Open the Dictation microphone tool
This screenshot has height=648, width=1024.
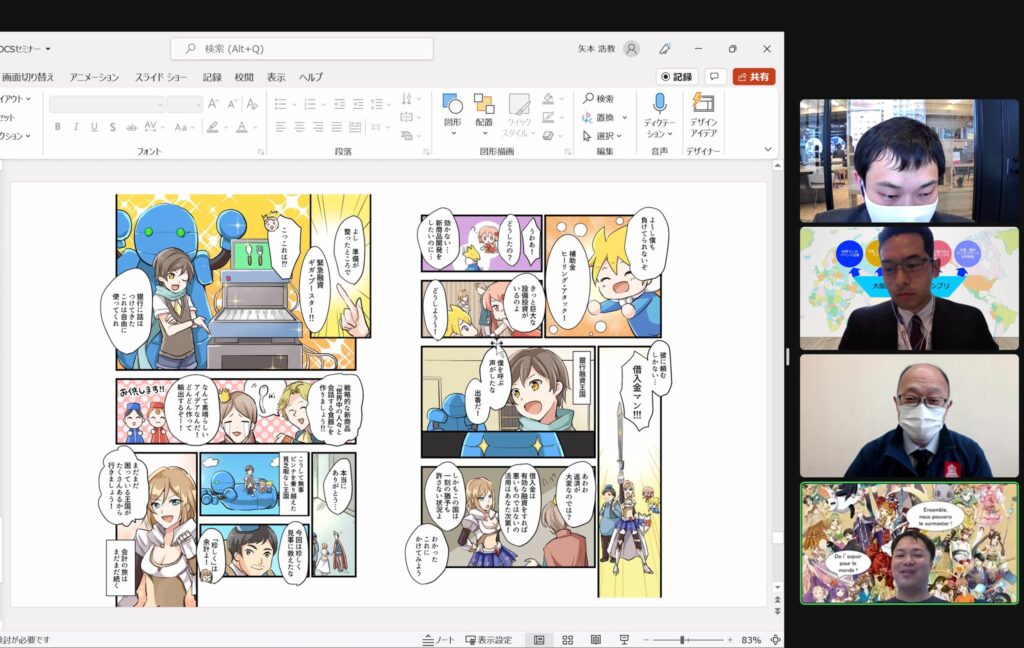click(x=660, y=116)
